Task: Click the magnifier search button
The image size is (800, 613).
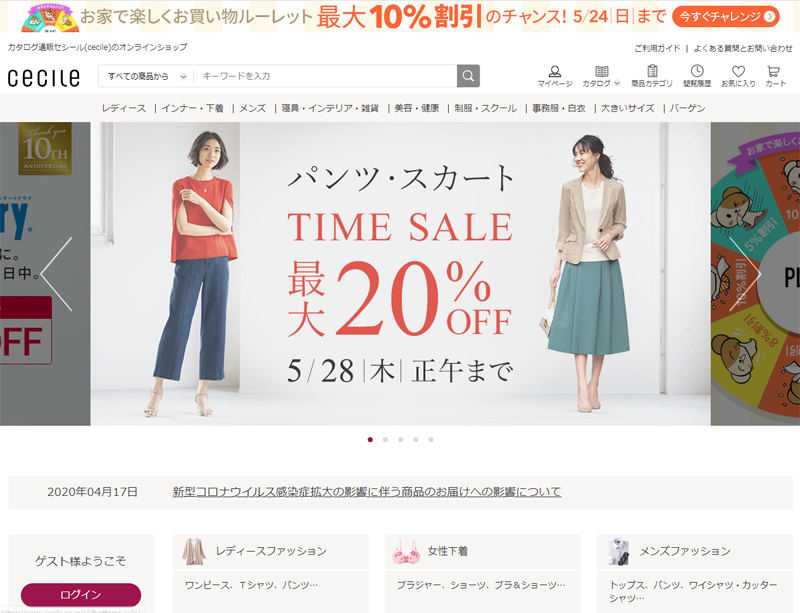Action: pos(468,76)
